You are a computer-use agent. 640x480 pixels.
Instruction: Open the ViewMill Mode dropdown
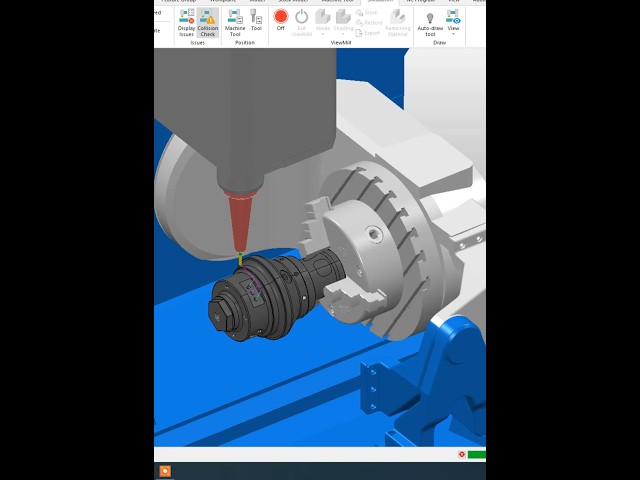(322, 22)
